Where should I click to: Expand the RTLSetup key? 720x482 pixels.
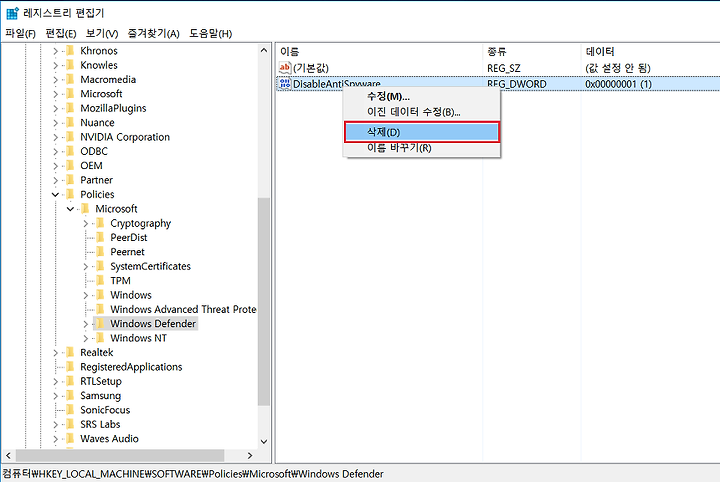tap(56, 381)
